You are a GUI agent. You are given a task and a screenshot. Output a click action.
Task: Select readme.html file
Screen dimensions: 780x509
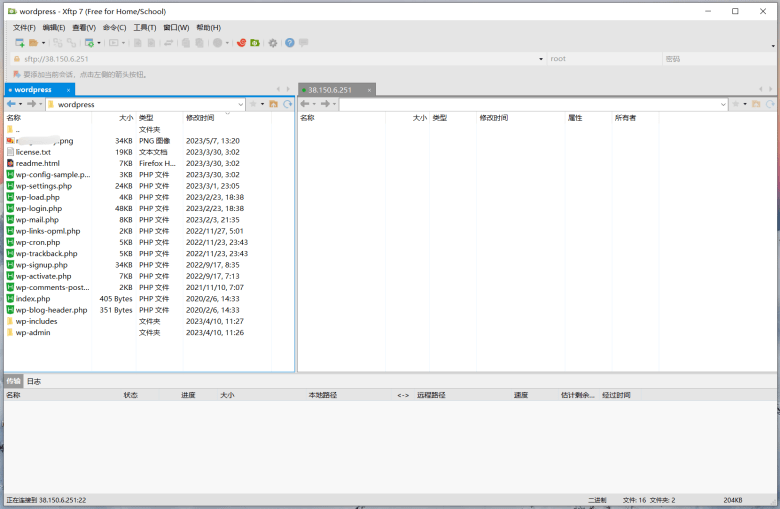coord(37,163)
